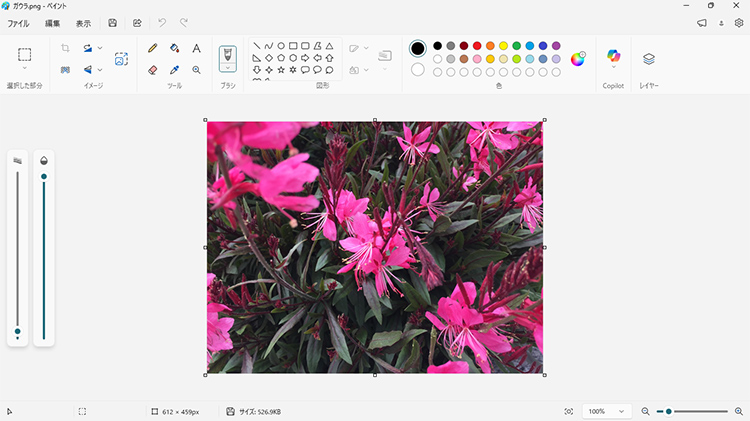Viewport: 750px width, 421px height.
Task: Activate the Color picker eyedropper tool
Action: [x=174, y=70]
